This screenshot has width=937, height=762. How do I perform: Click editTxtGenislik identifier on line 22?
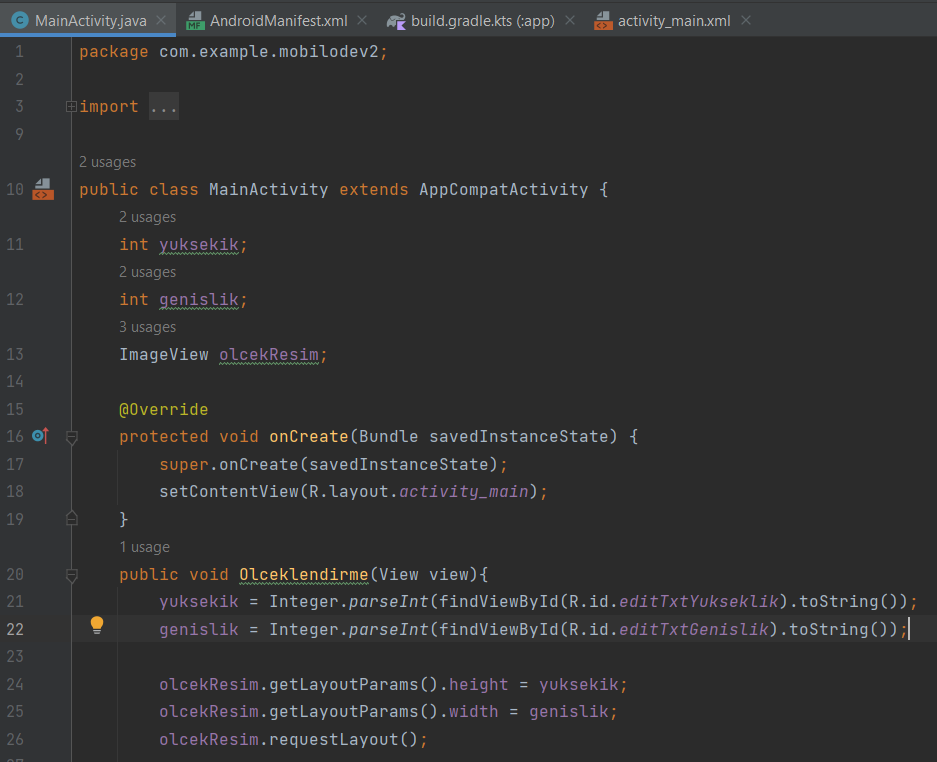pyautogui.click(x=694, y=629)
